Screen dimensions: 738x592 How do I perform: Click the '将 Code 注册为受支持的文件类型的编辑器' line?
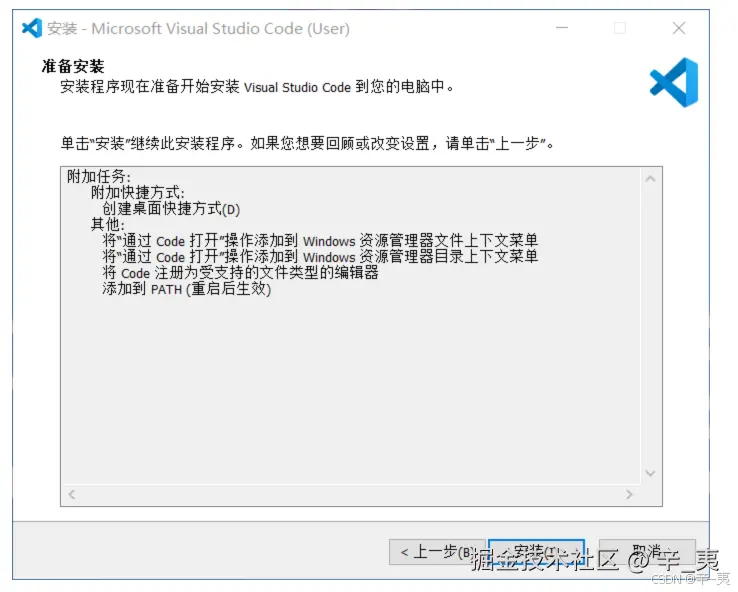[x=241, y=273]
